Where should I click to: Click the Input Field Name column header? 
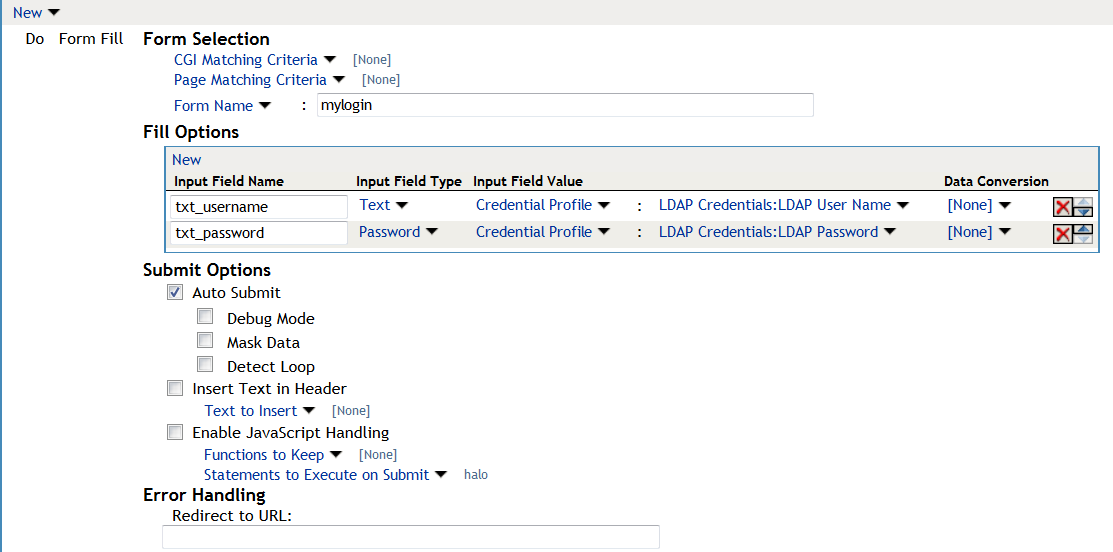[229, 181]
